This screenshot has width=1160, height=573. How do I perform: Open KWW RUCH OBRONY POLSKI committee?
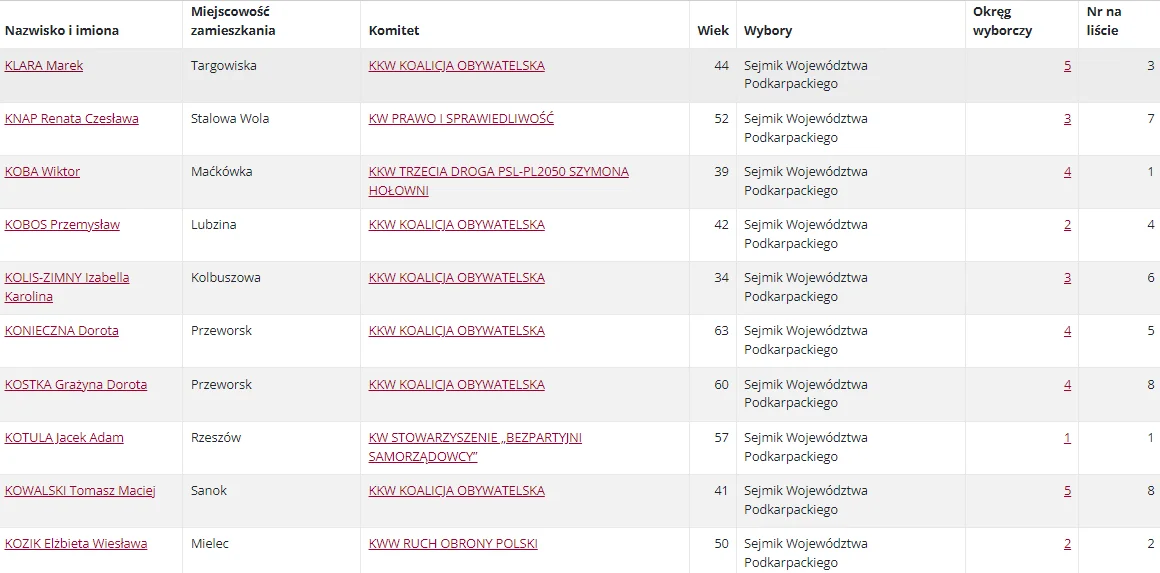coord(453,544)
